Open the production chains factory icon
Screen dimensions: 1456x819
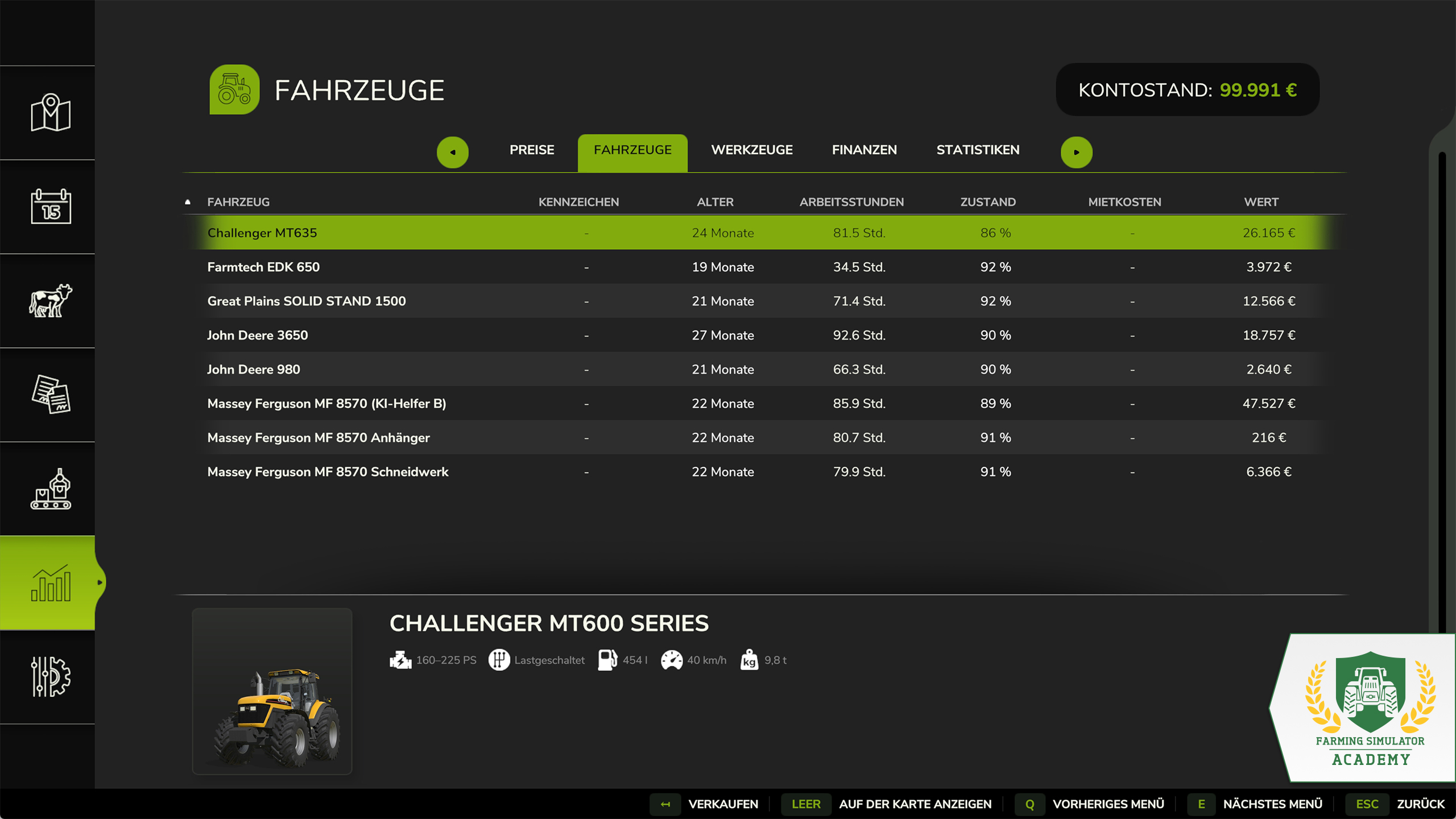click(51, 489)
